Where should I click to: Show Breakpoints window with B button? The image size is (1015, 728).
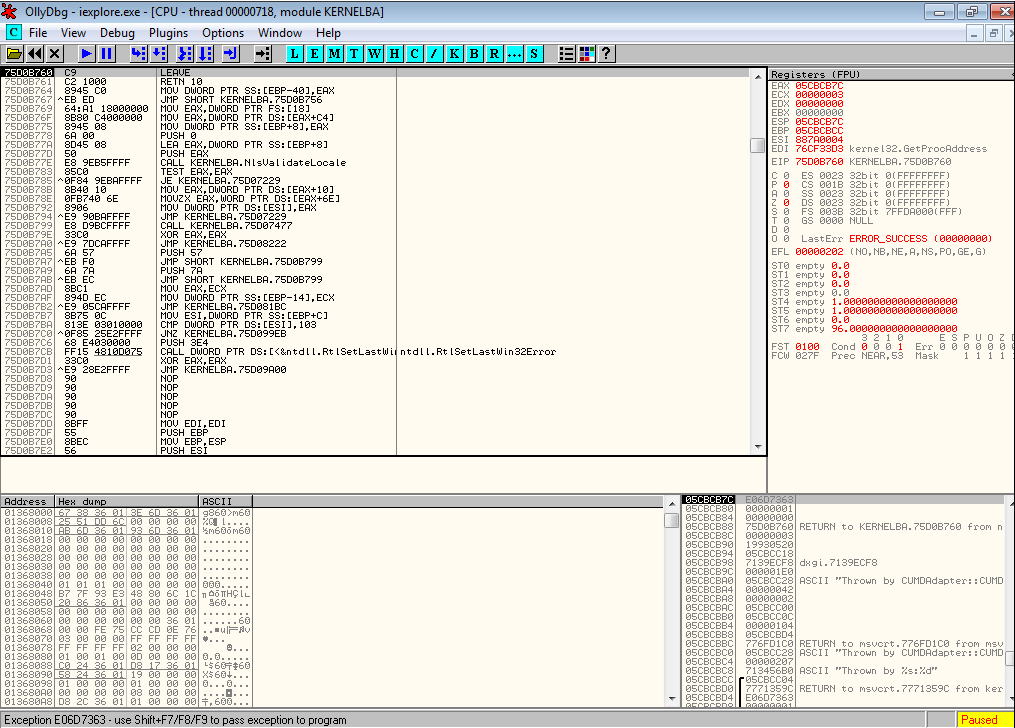click(x=474, y=54)
